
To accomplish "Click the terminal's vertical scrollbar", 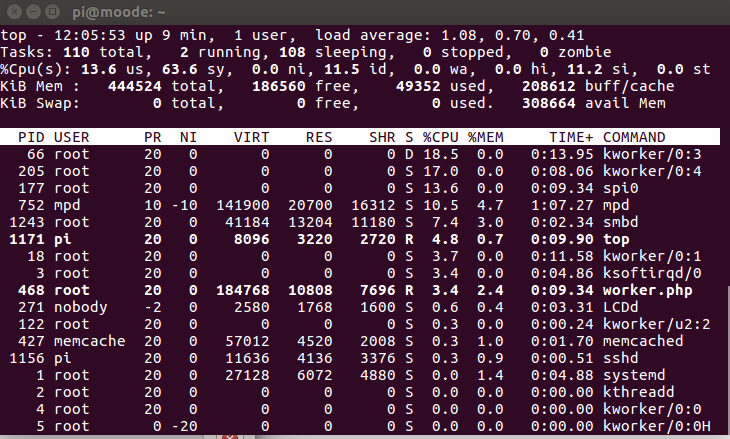I will (x=727, y=358).
